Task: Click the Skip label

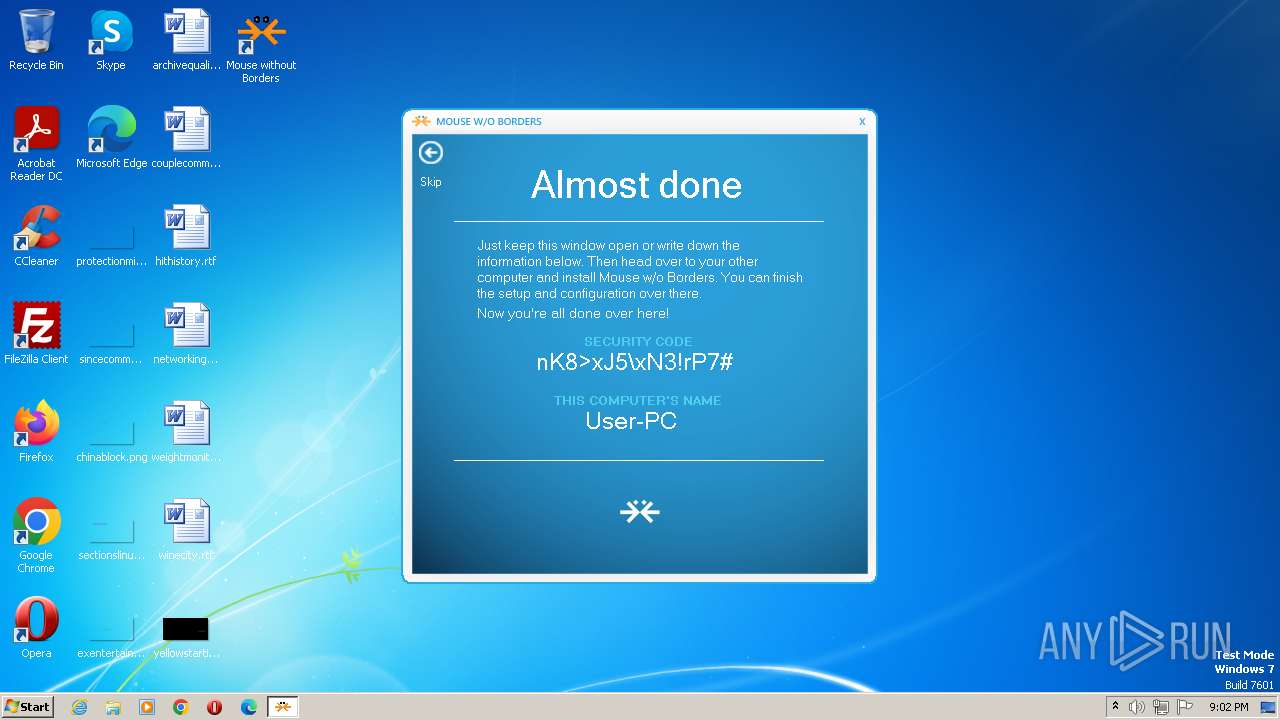Action: [430, 182]
